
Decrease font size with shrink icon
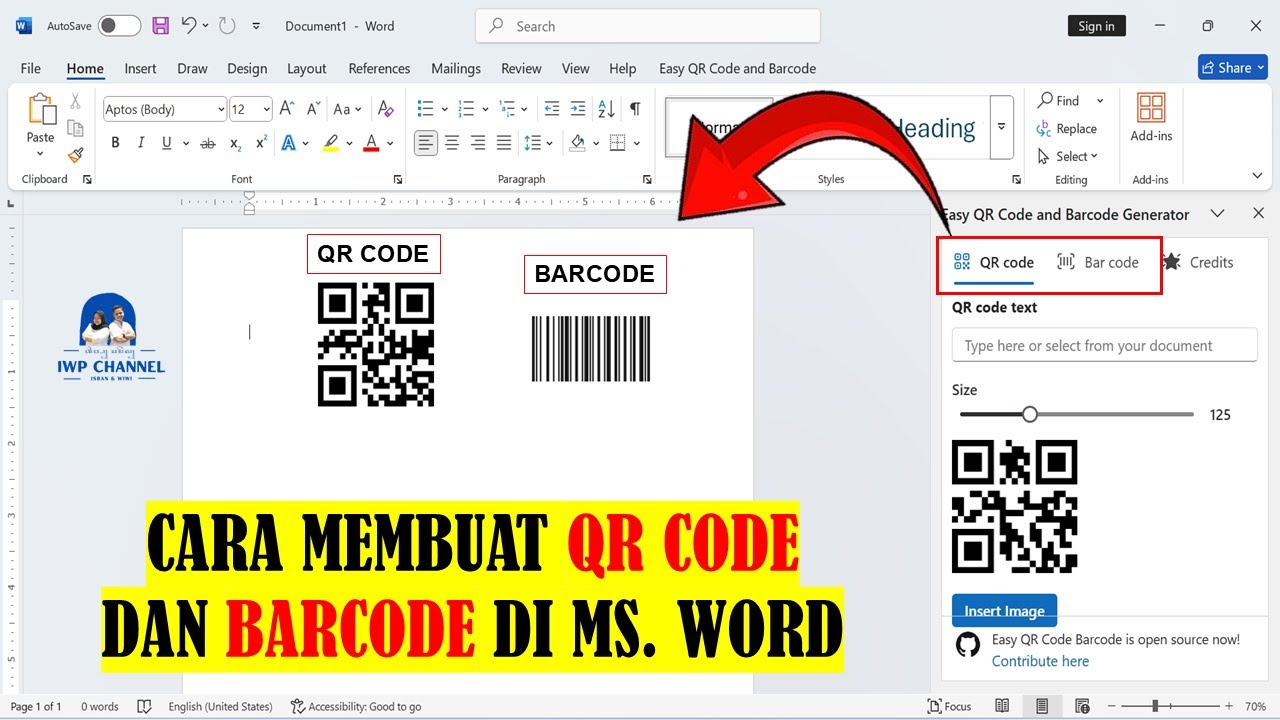(313, 109)
